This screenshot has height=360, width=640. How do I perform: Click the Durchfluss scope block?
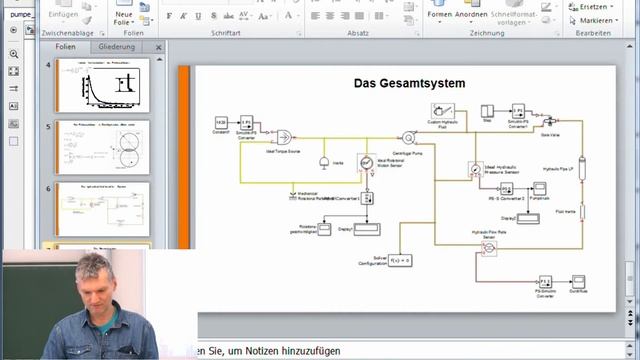coord(578,282)
